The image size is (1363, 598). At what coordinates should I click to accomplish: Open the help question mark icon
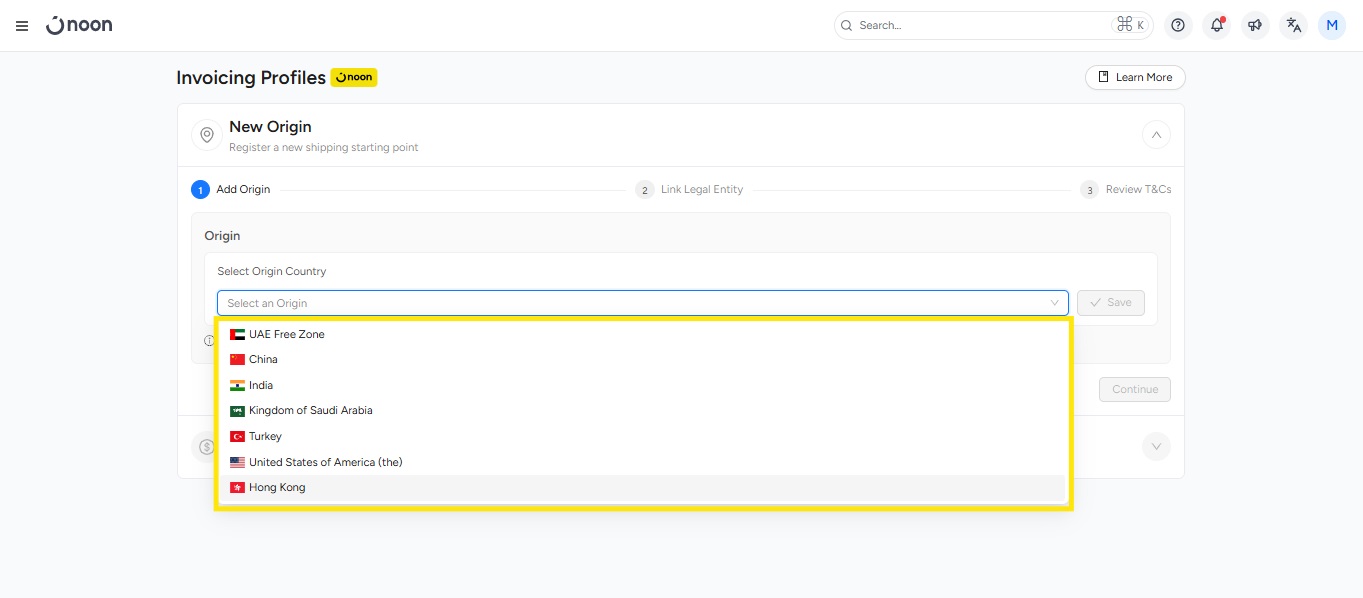coord(1178,26)
